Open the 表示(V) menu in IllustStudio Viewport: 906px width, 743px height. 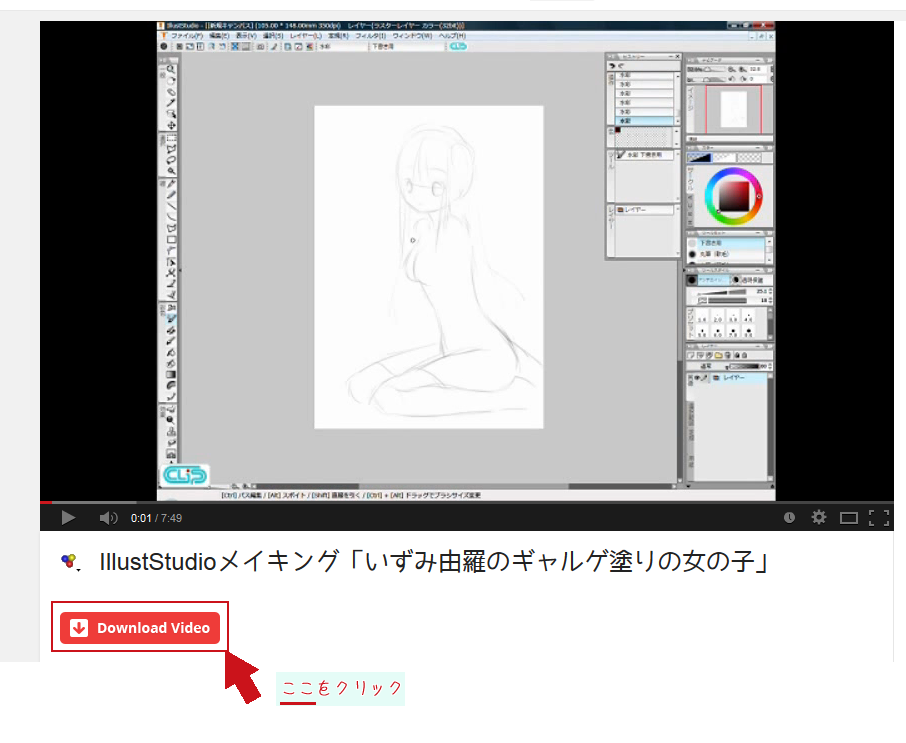(x=246, y=36)
